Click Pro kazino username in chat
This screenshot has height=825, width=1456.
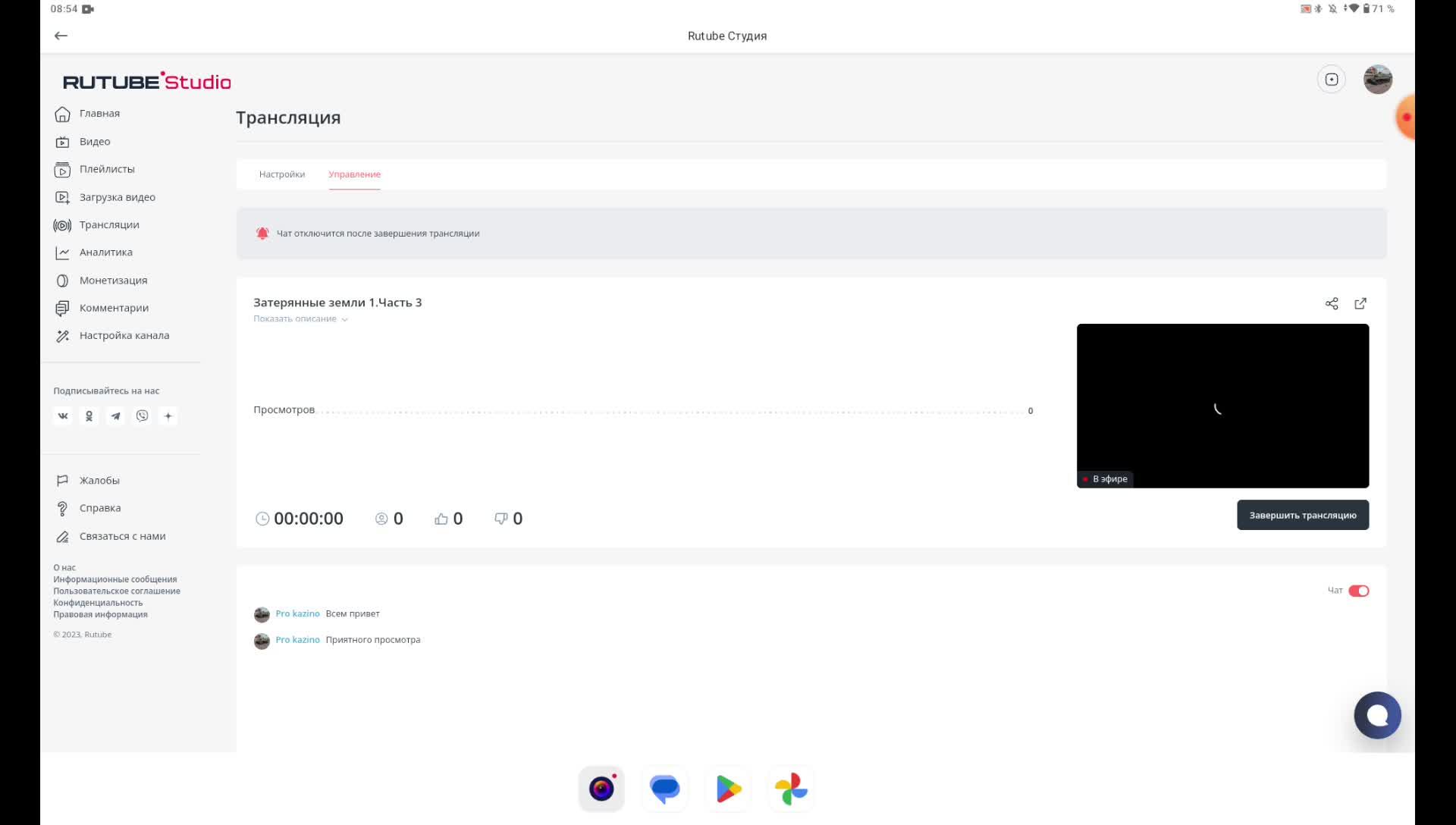pyautogui.click(x=297, y=613)
